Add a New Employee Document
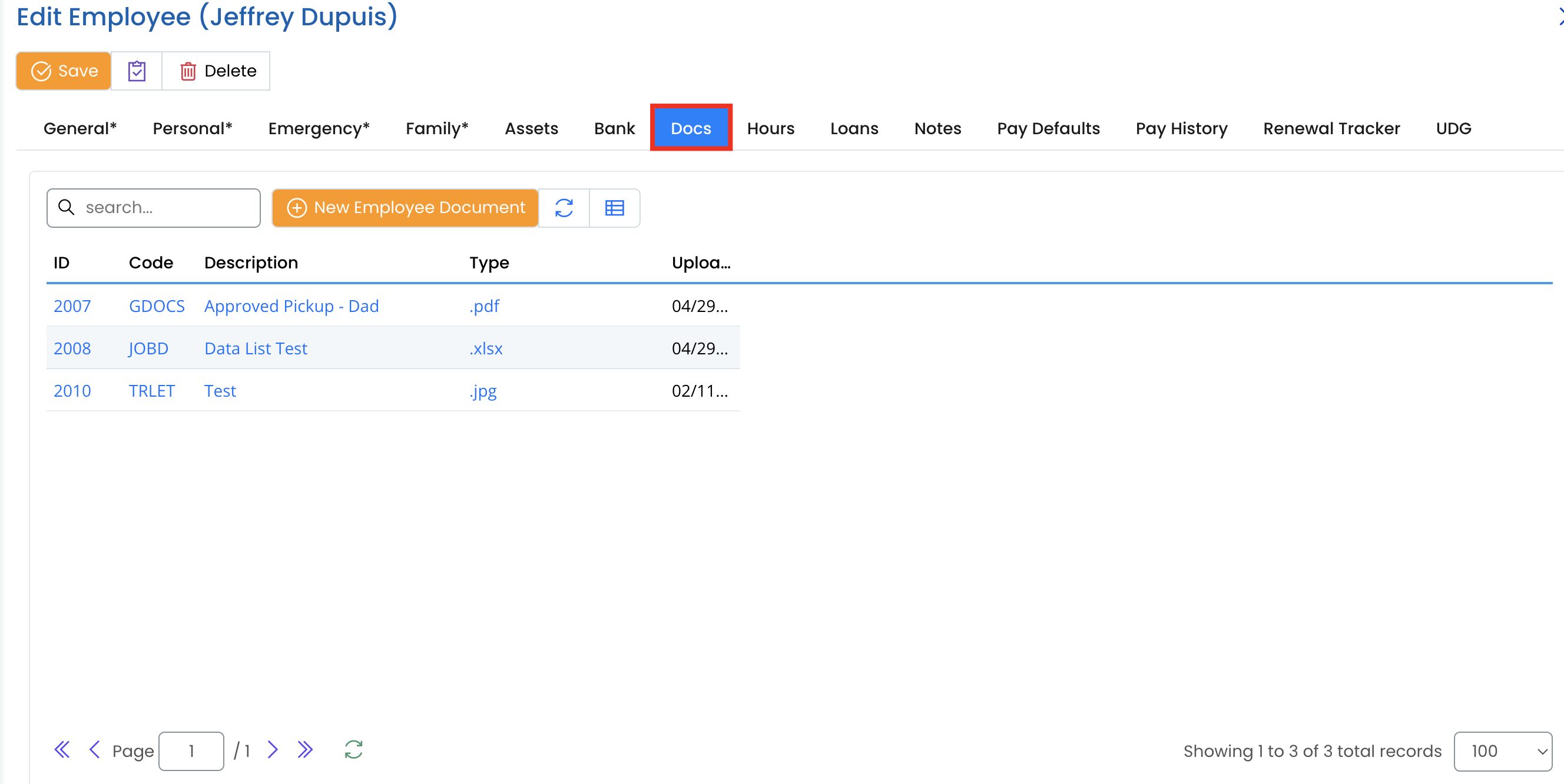 click(x=405, y=208)
